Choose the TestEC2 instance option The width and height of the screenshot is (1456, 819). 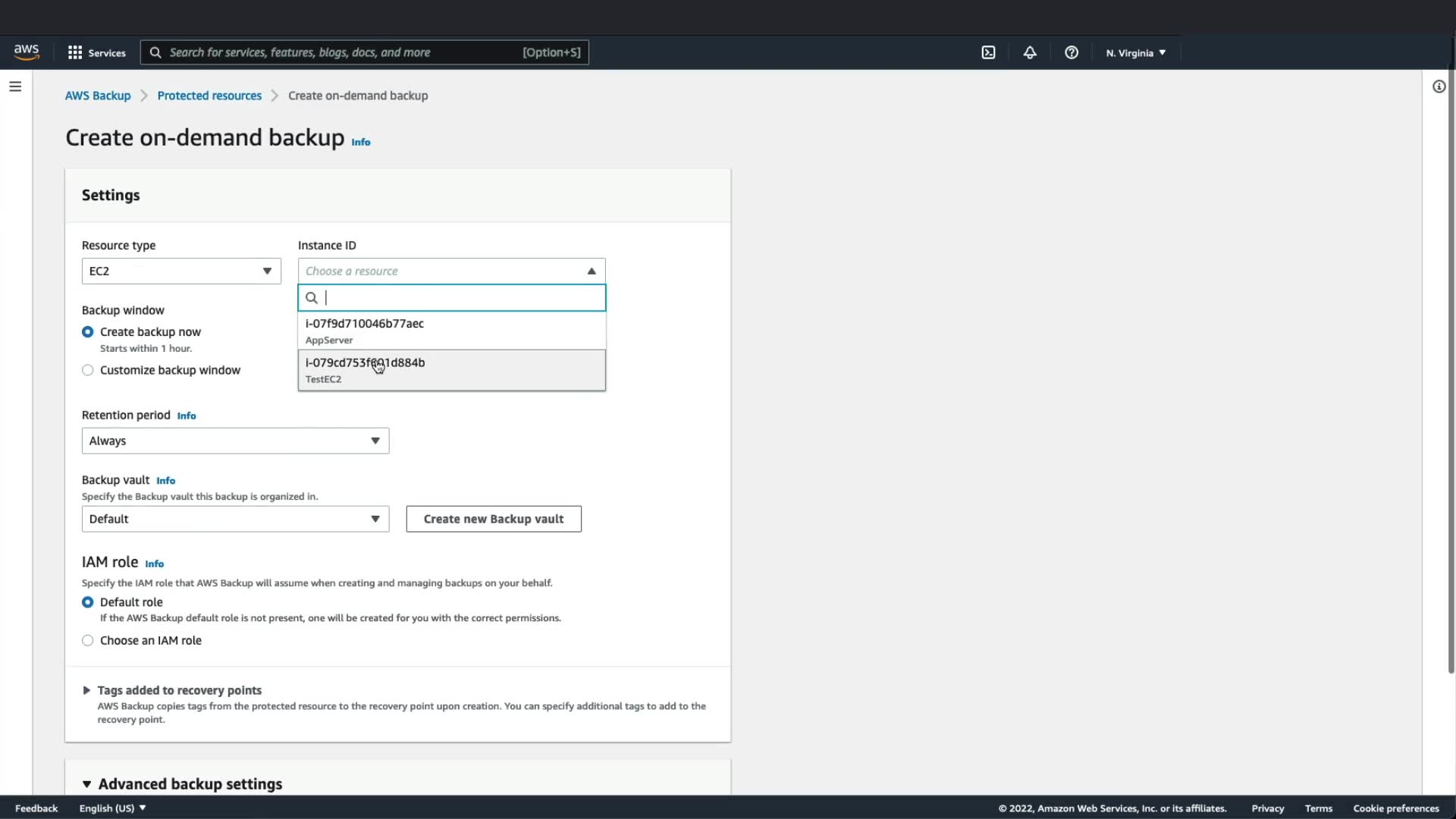click(x=451, y=370)
